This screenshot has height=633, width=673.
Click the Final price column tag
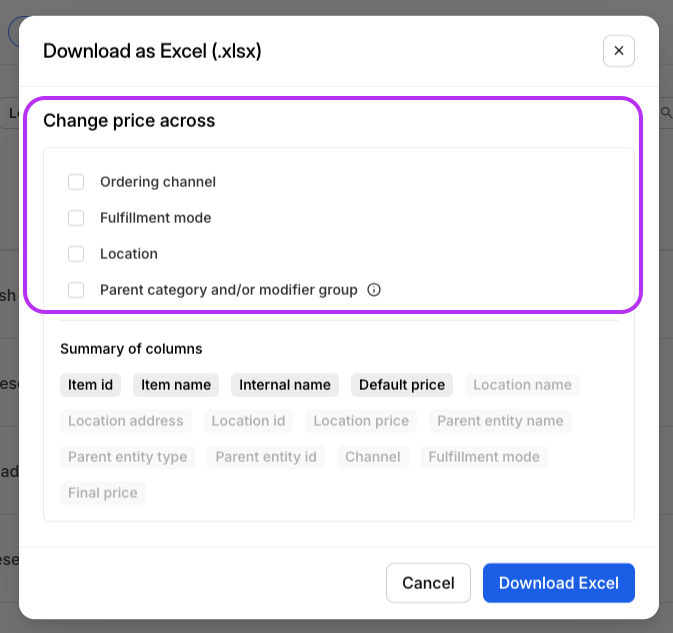(x=103, y=493)
